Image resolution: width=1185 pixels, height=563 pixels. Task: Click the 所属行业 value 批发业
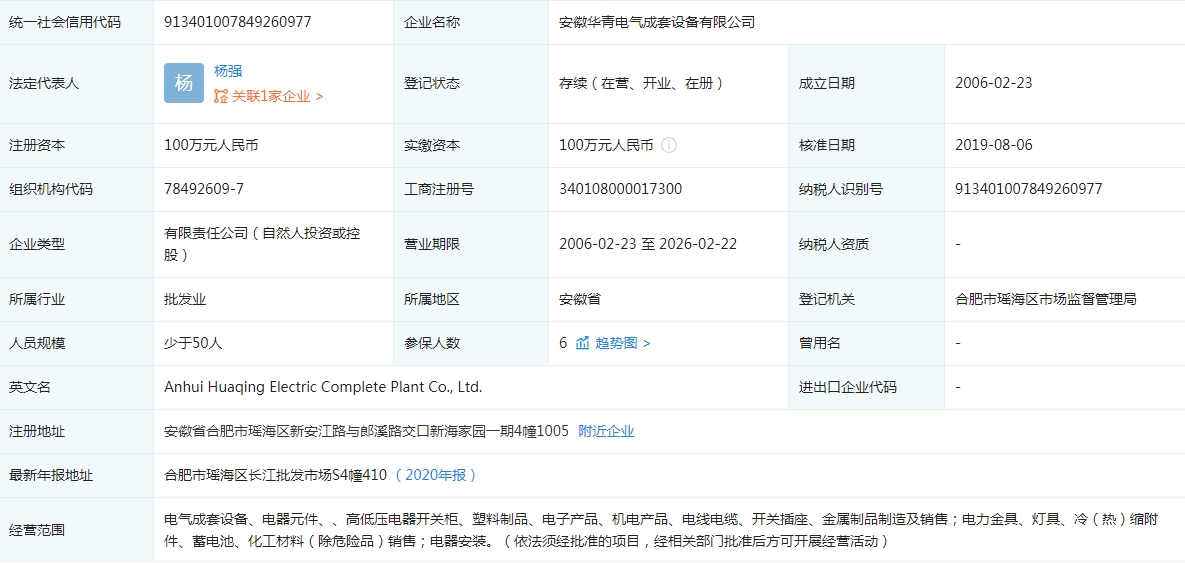click(185, 299)
